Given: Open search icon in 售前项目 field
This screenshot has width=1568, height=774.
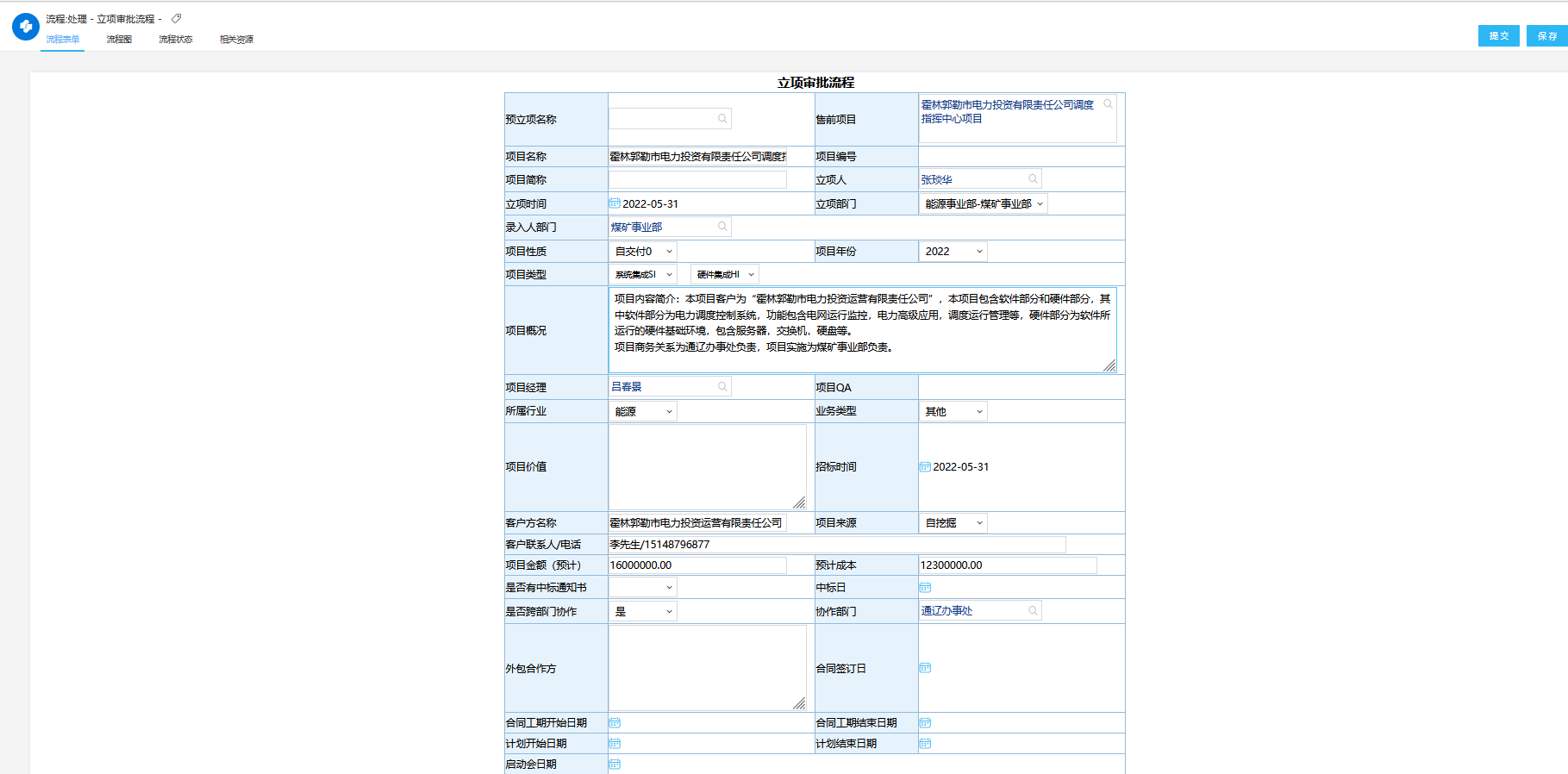Looking at the screenshot, I should point(1109,104).
